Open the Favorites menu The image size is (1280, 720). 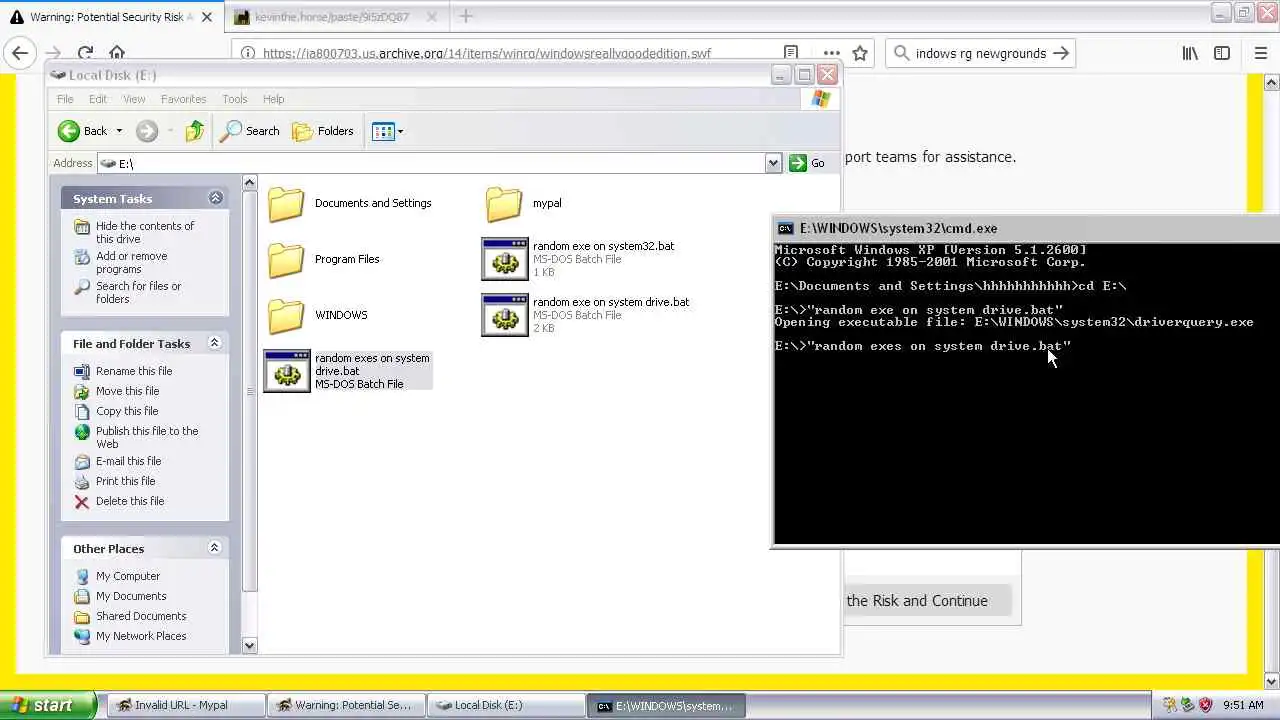[184, 99]
